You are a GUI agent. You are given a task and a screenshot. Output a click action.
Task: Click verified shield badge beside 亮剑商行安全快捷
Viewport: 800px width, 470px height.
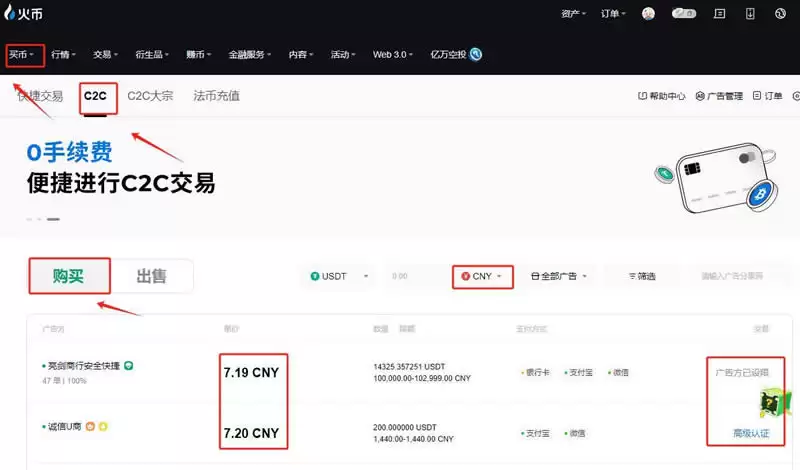128,365
